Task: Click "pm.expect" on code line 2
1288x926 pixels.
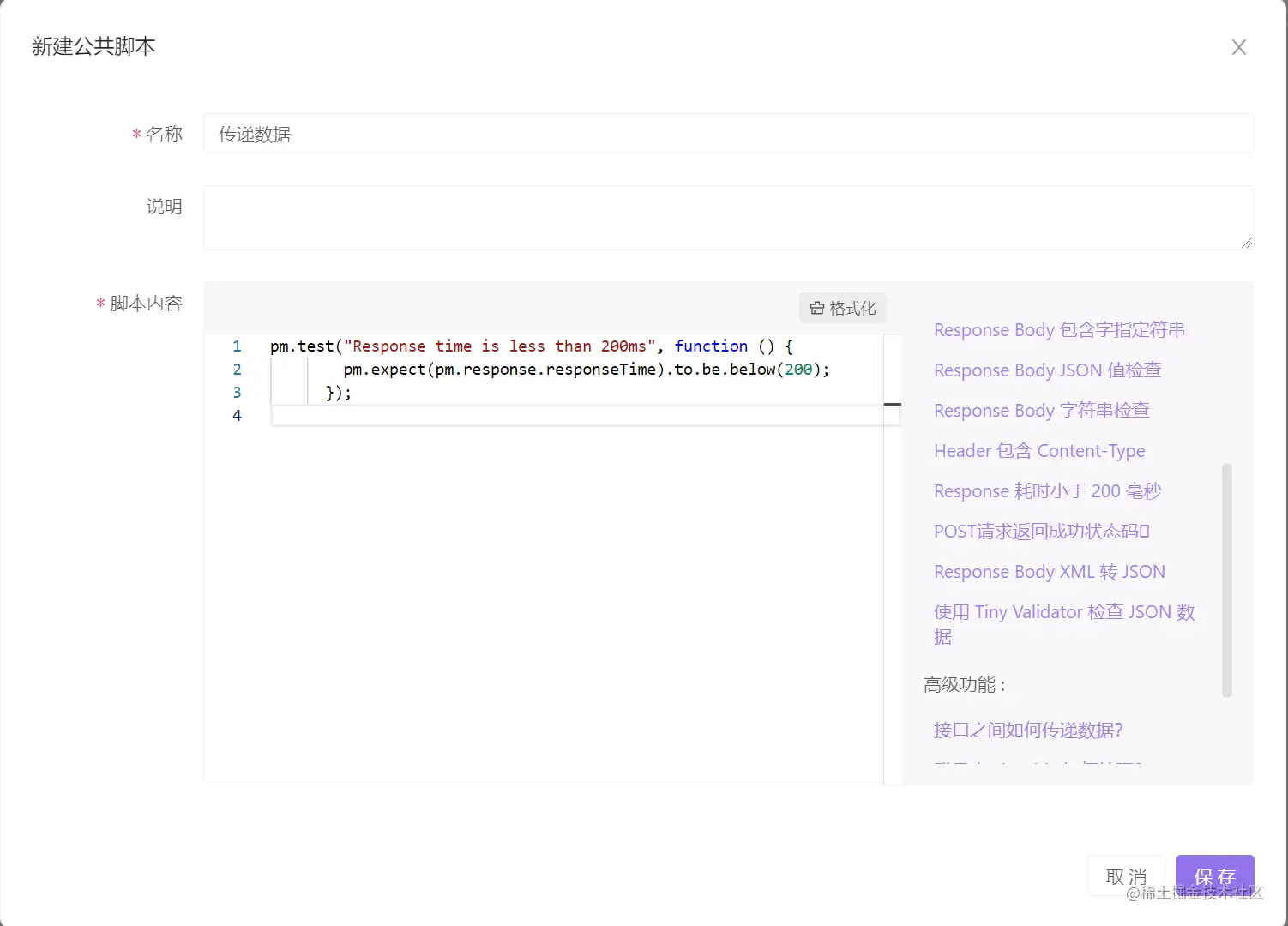Action: tap(385, 370)
